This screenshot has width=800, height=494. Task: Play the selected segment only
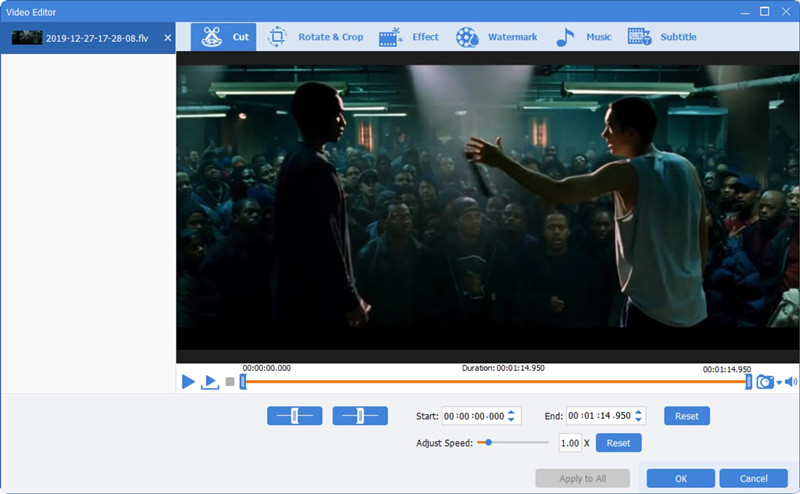tap(210, 382)
